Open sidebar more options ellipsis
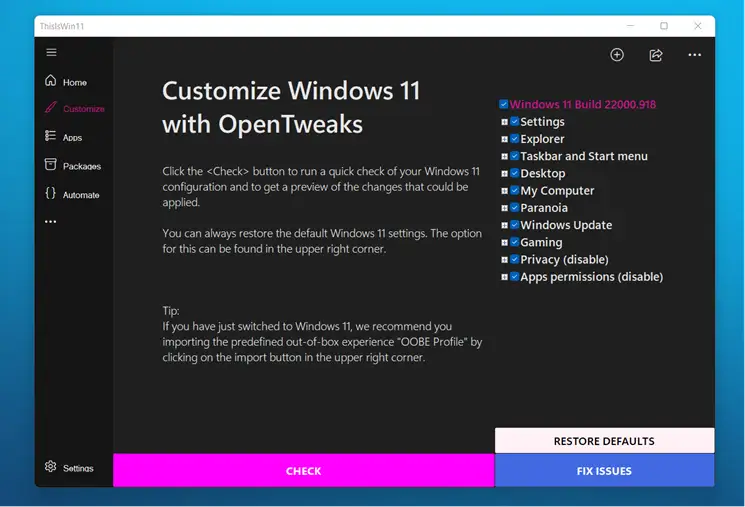 [x=50, y=221]
